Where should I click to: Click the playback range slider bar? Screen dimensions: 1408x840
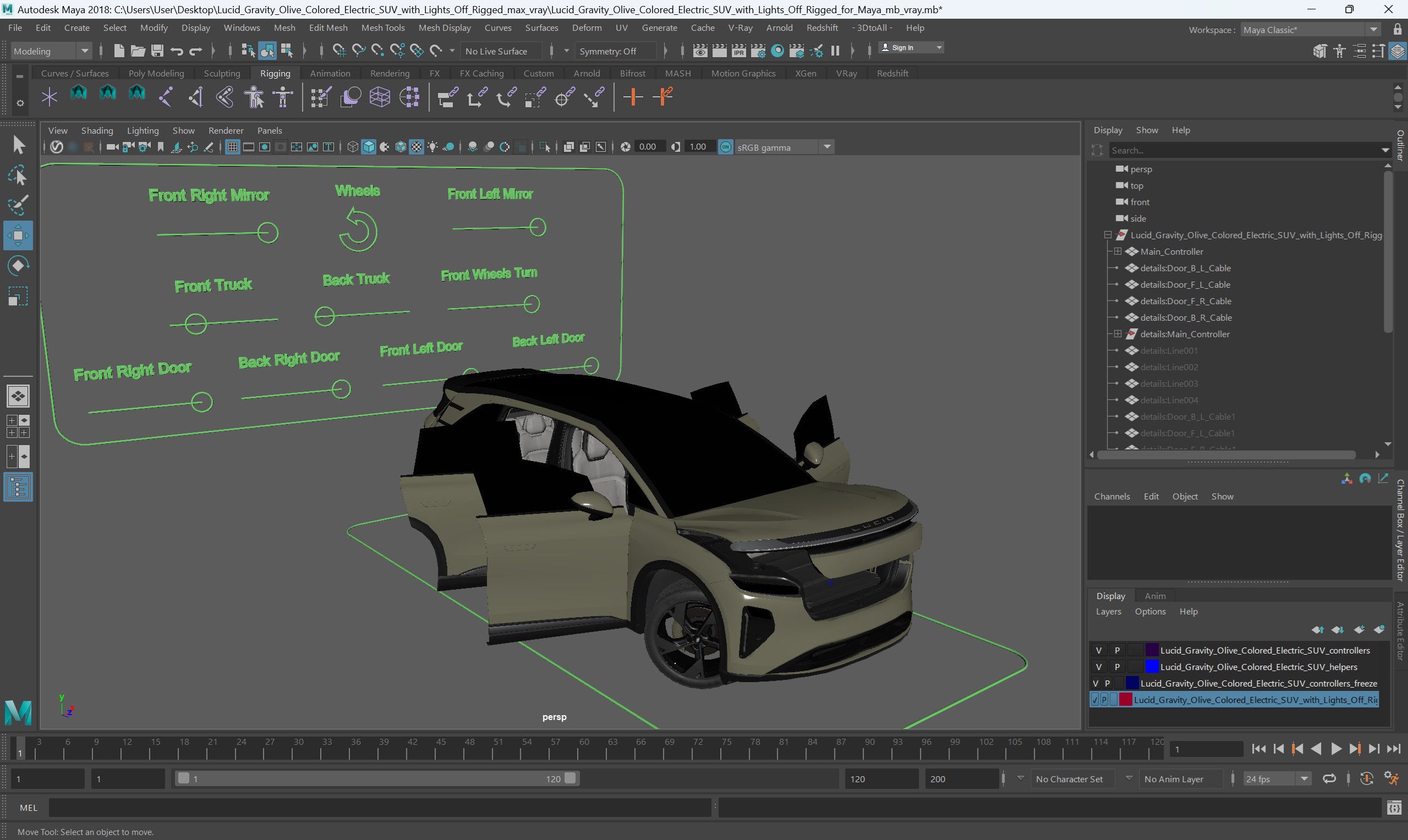point(376,779)
